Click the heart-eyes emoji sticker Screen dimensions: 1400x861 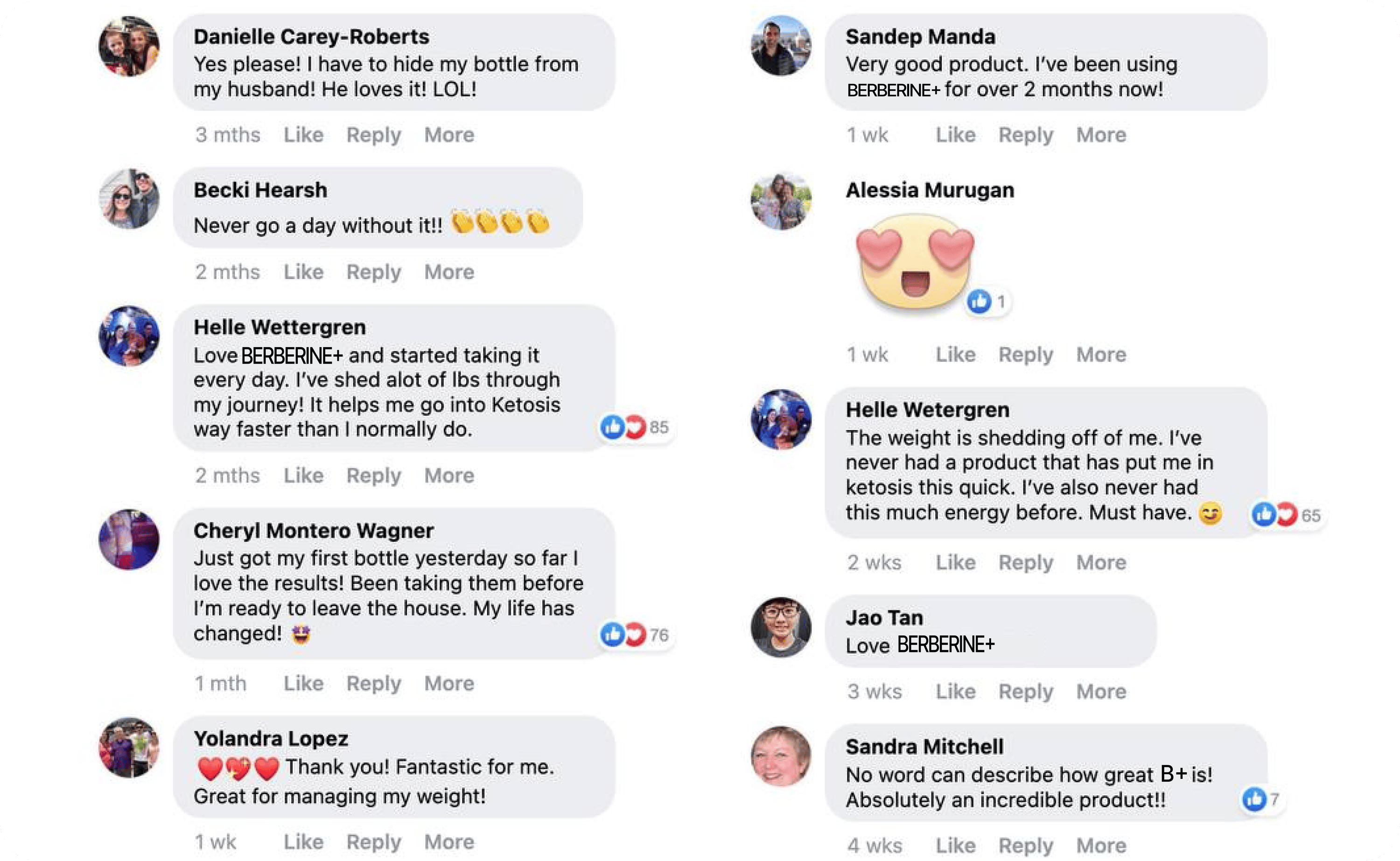(x=914, y=261)
